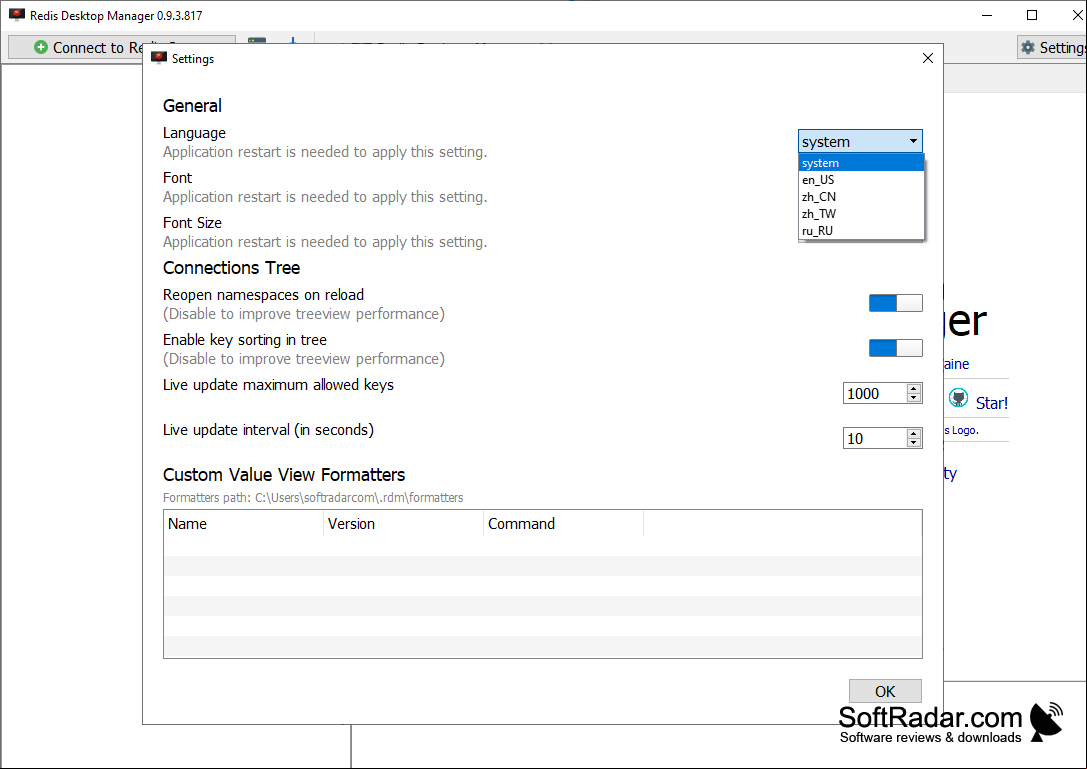
Task: Toggle Enable key sorting in tree switch
Action: (896, 348)
